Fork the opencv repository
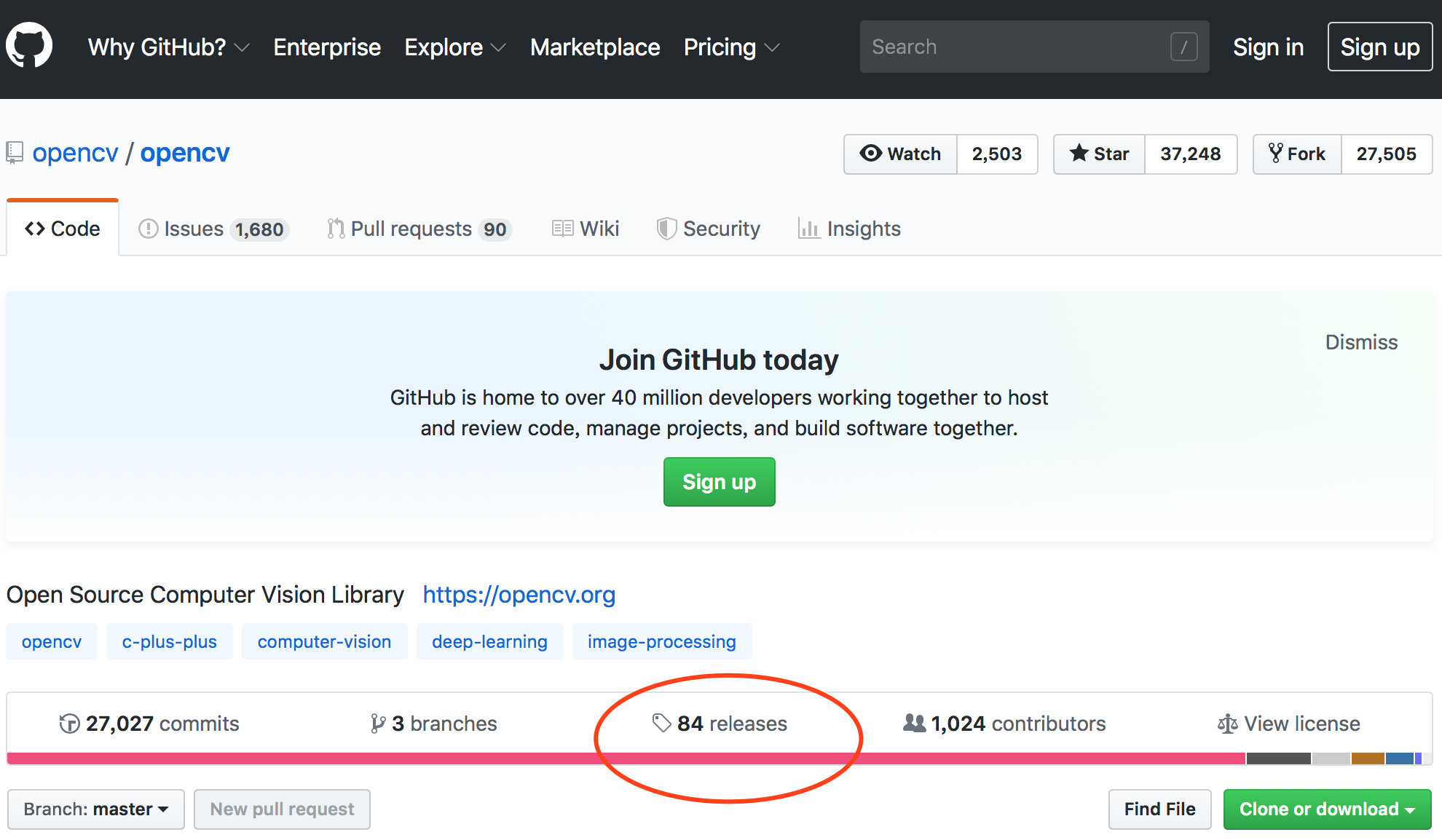 coord(1297,154)
